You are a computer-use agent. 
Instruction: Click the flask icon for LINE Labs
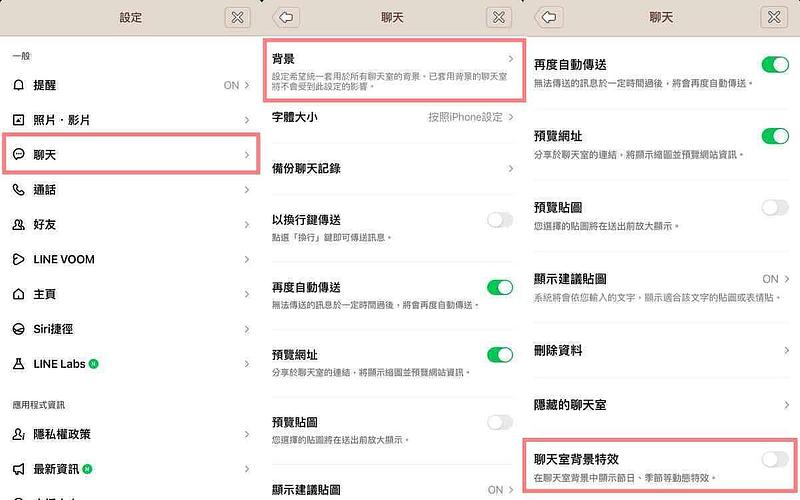point(18,364)
